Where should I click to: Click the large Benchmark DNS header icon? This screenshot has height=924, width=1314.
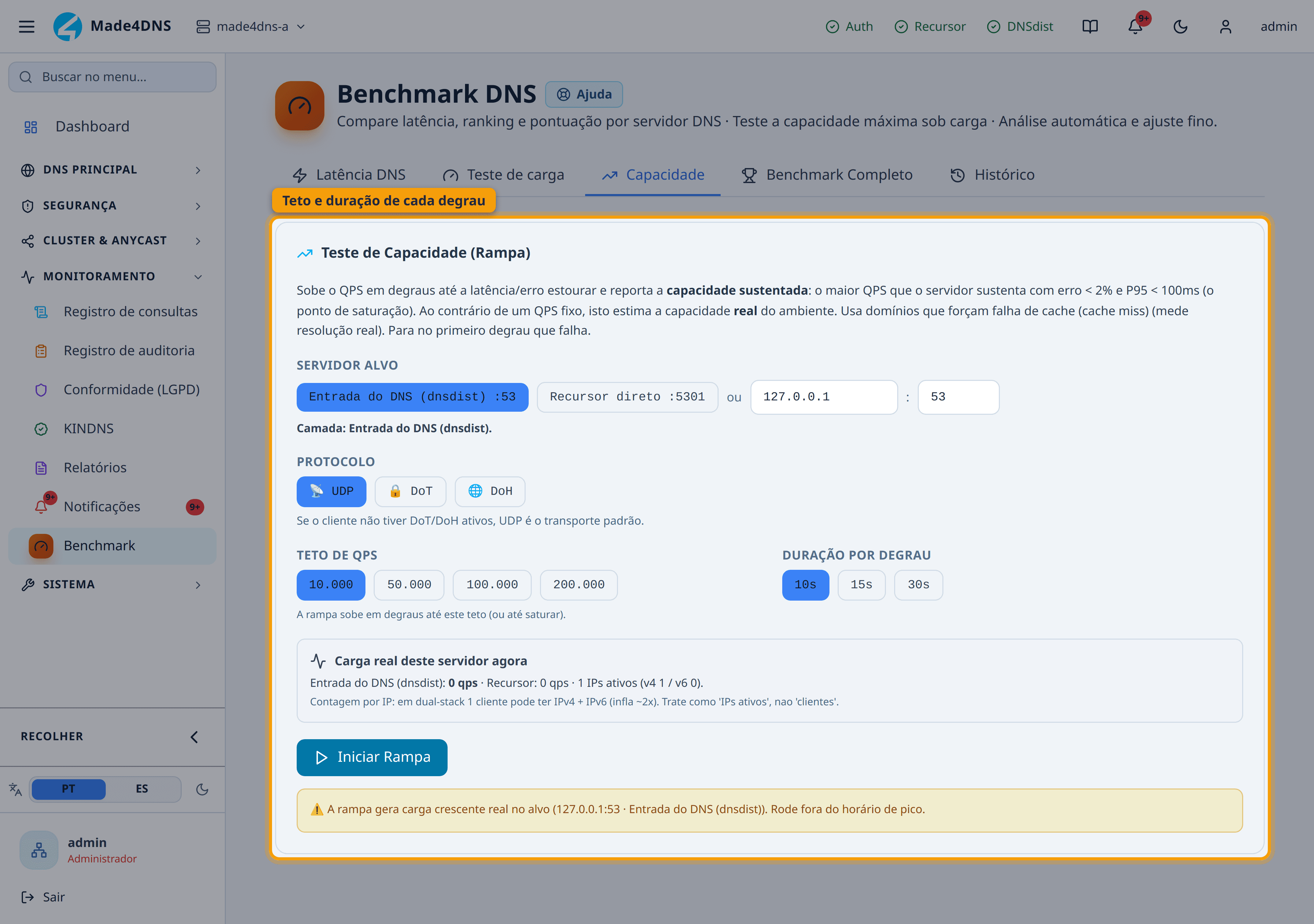[x=299, y=105]
